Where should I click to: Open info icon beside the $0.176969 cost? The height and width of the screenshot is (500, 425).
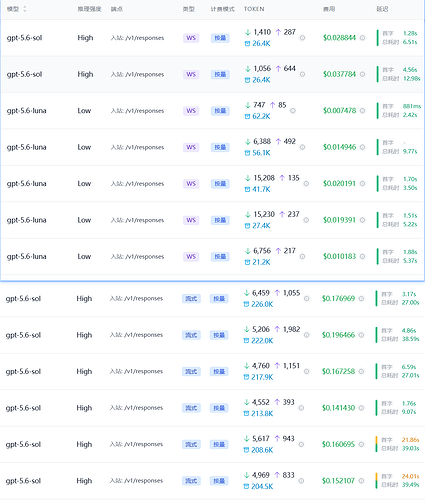(x=361, y=298)
